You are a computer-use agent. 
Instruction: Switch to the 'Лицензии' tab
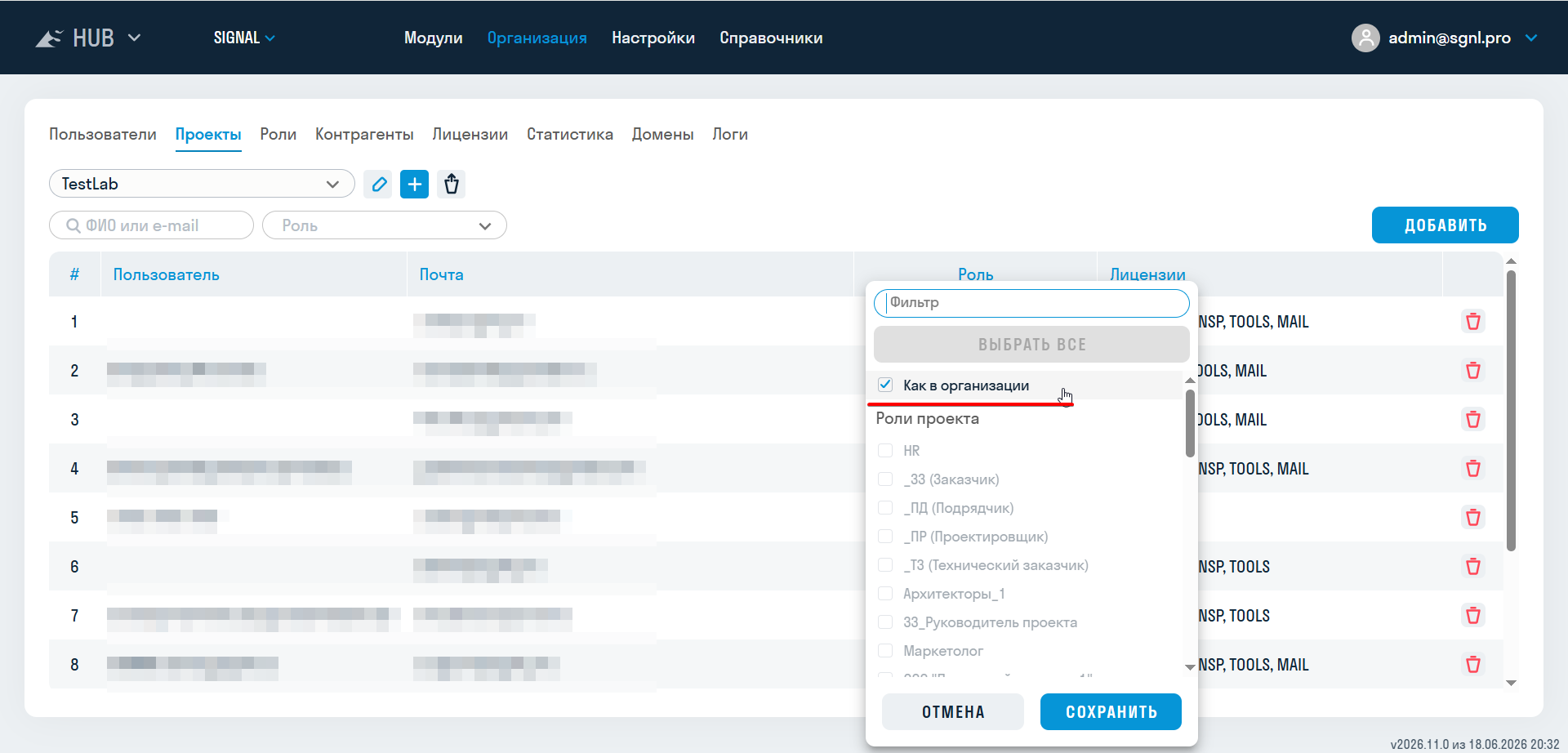(470, 134)
